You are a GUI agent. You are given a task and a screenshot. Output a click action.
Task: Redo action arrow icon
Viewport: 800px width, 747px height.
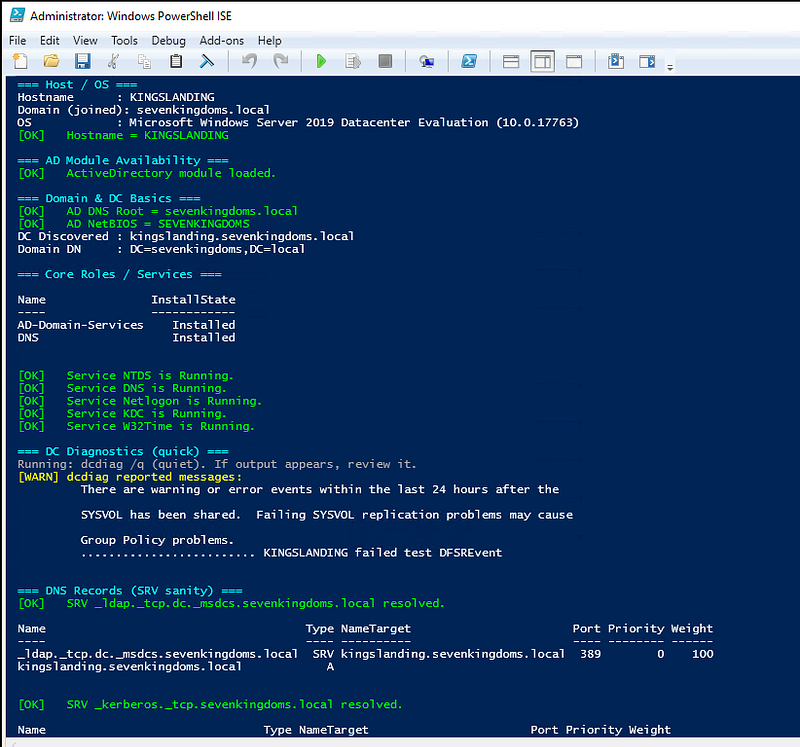tap(281, 62)
